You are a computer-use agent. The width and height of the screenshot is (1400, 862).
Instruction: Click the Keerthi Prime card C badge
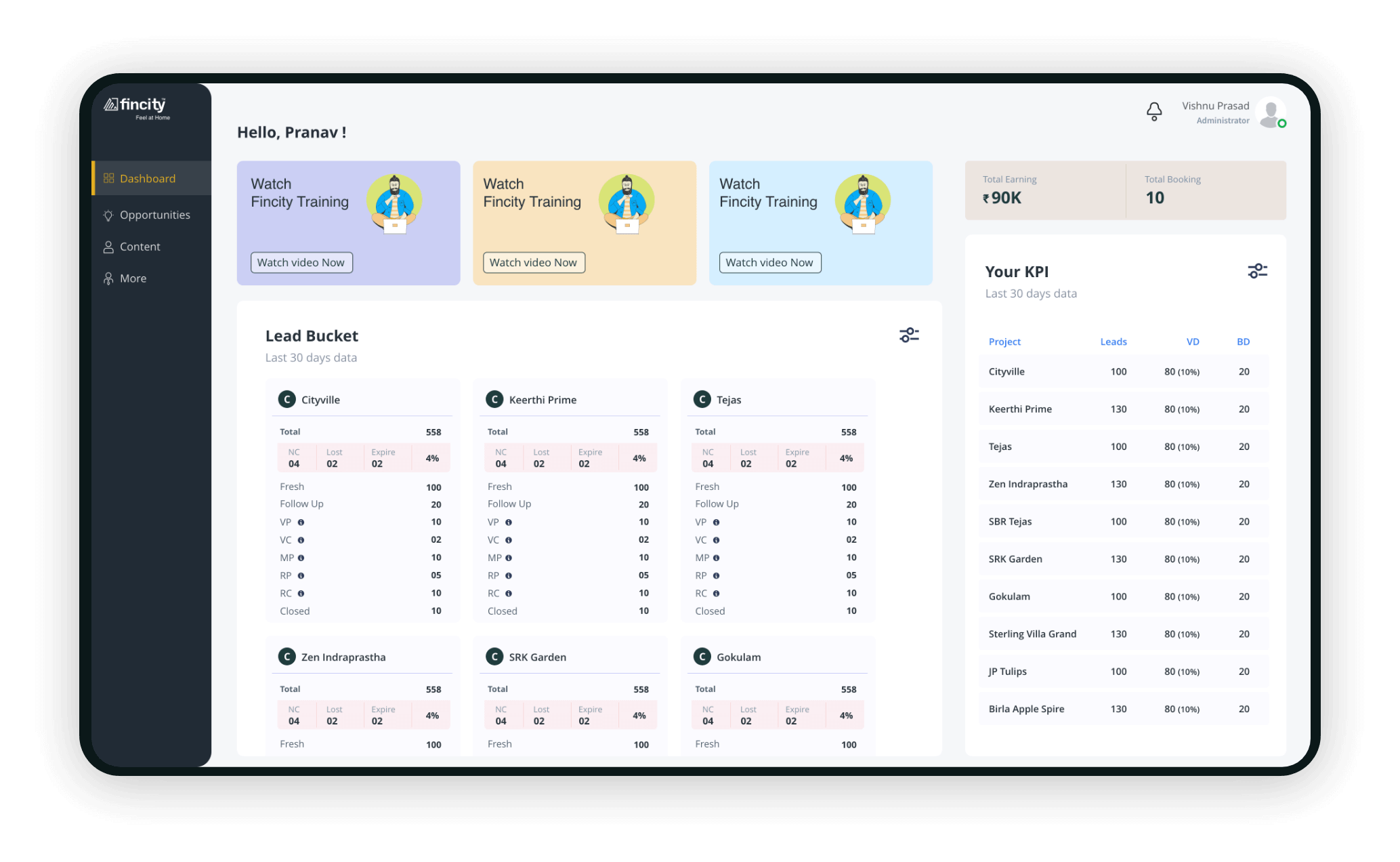click(494, 399)
